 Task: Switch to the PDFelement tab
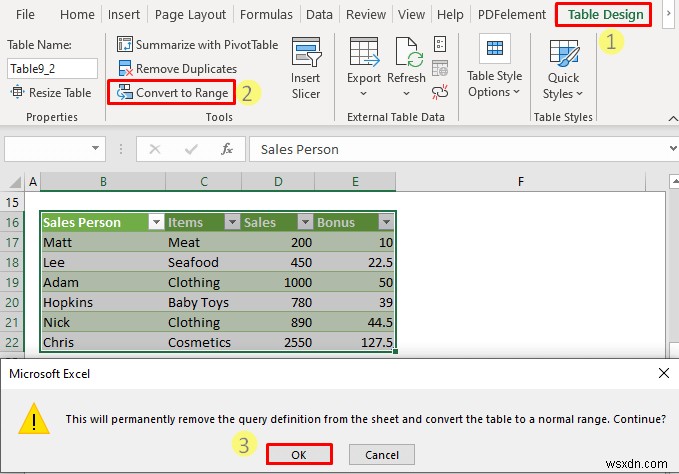512,14
